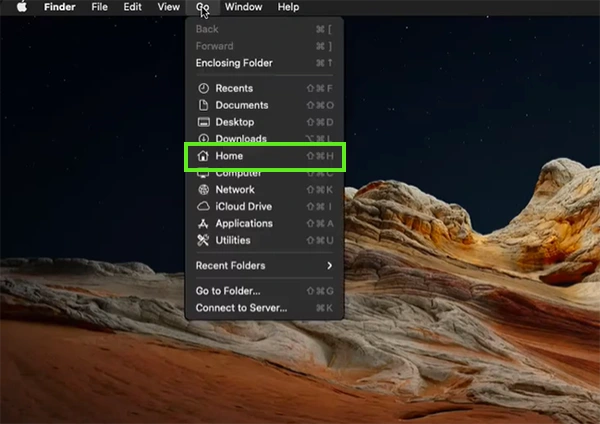The height and width of the screenshot is (424, 600).
Task: Click the Recent Folders chevron arrow
Action: (x=329, y=266)
